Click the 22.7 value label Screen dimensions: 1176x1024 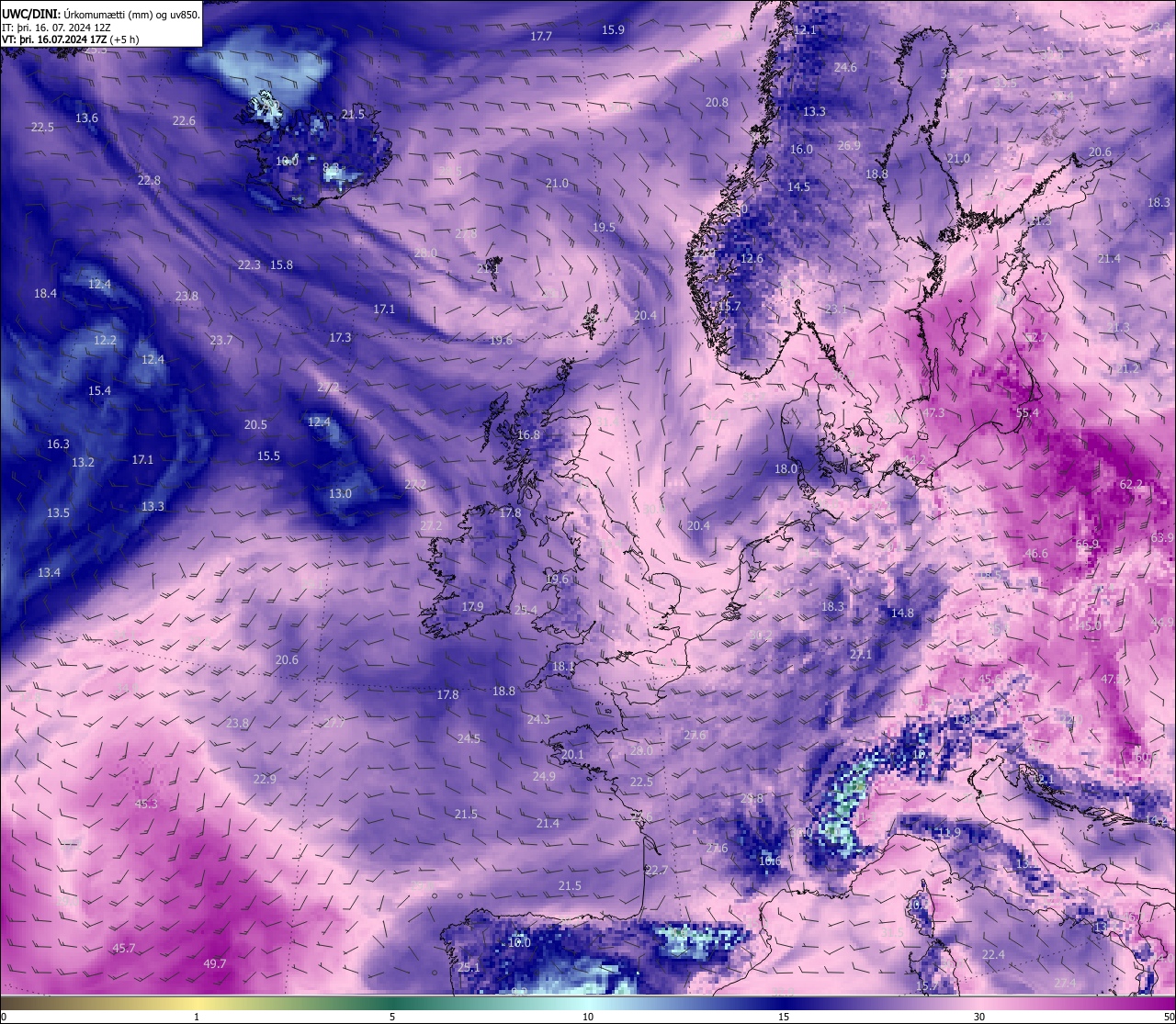pyautogui.click(x=656, y=871)
